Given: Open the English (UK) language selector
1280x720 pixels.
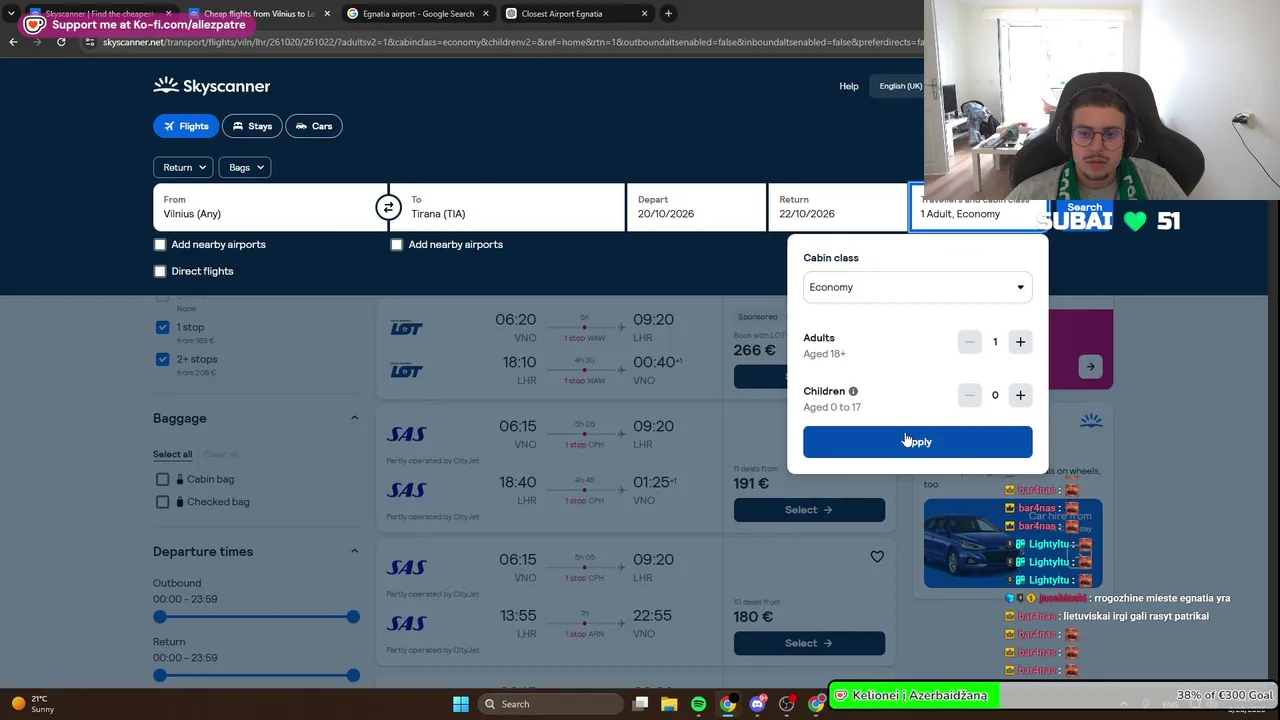Looking at the screenshot, I should (900, 86).
